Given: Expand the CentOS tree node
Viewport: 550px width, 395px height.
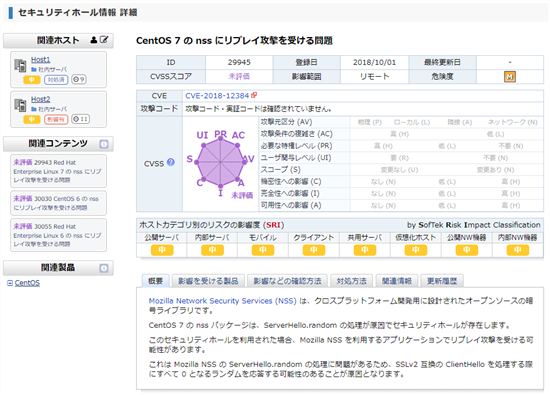Looking at the screenshot, I should click(x=10, y=283).
